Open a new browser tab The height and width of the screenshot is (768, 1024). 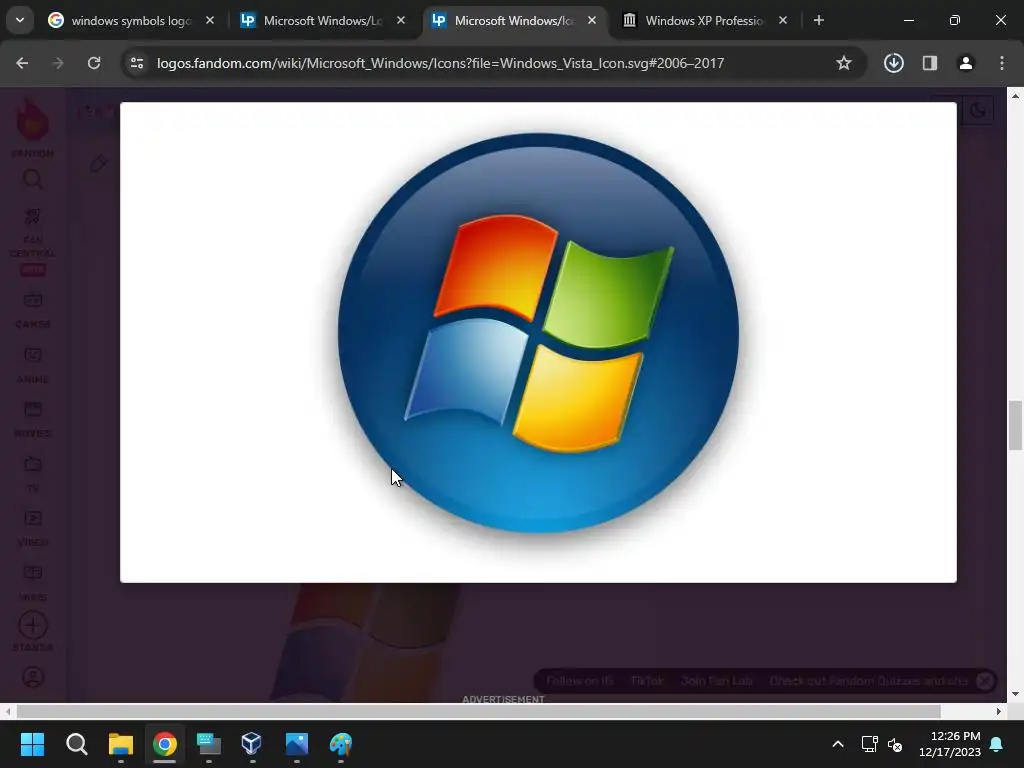point(818,20)
